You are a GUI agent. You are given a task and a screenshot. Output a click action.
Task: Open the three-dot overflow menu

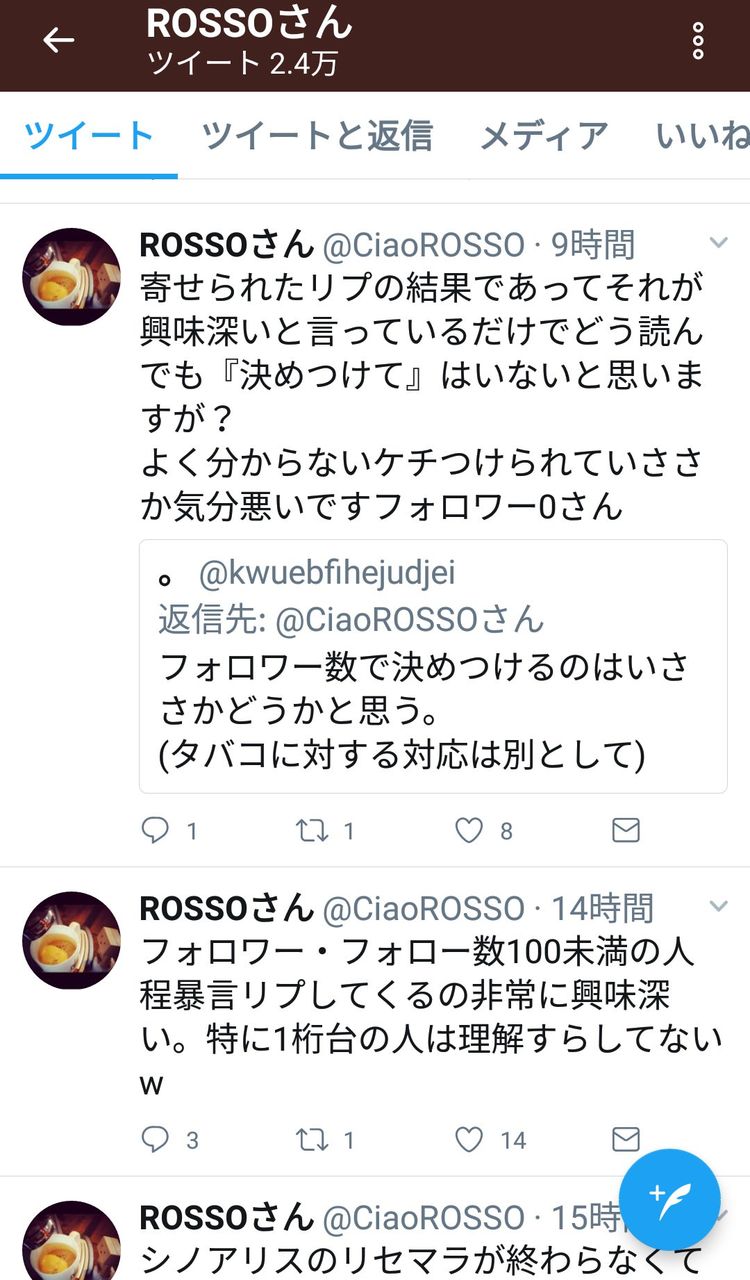tap(698, 40)
